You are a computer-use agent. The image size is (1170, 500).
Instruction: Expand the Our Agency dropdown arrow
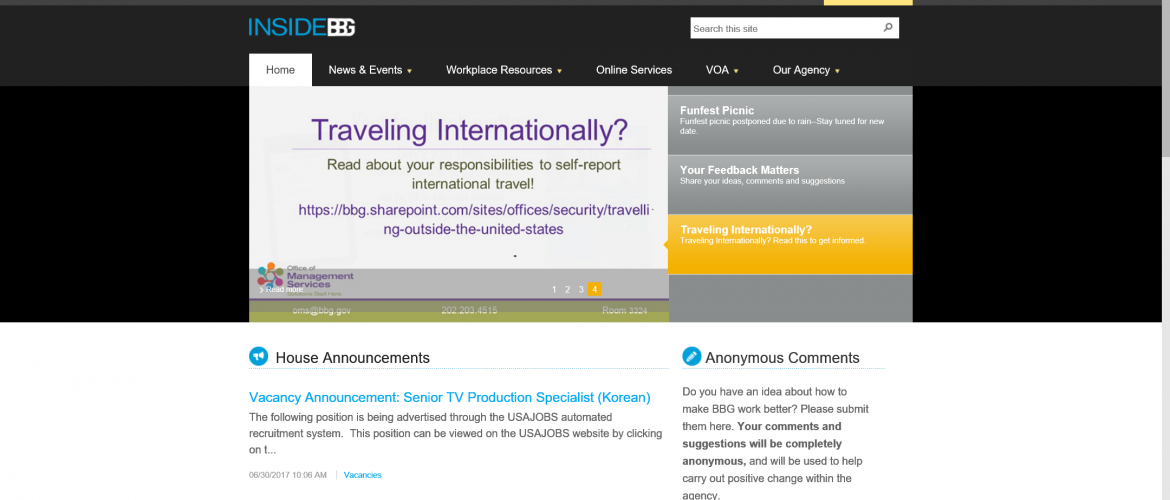[x=837, y=71]
